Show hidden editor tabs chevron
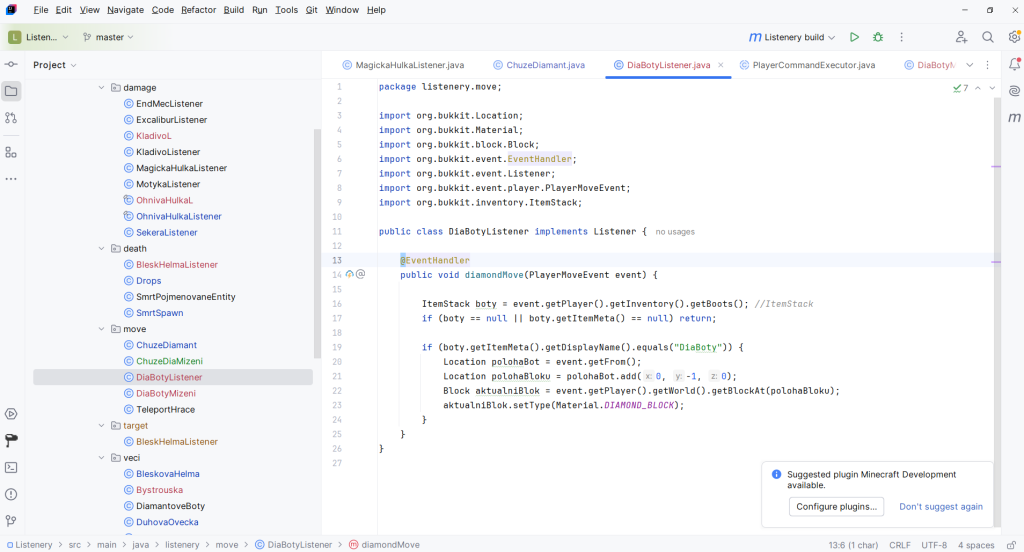1024x552 pixels. tap(970, 65)
